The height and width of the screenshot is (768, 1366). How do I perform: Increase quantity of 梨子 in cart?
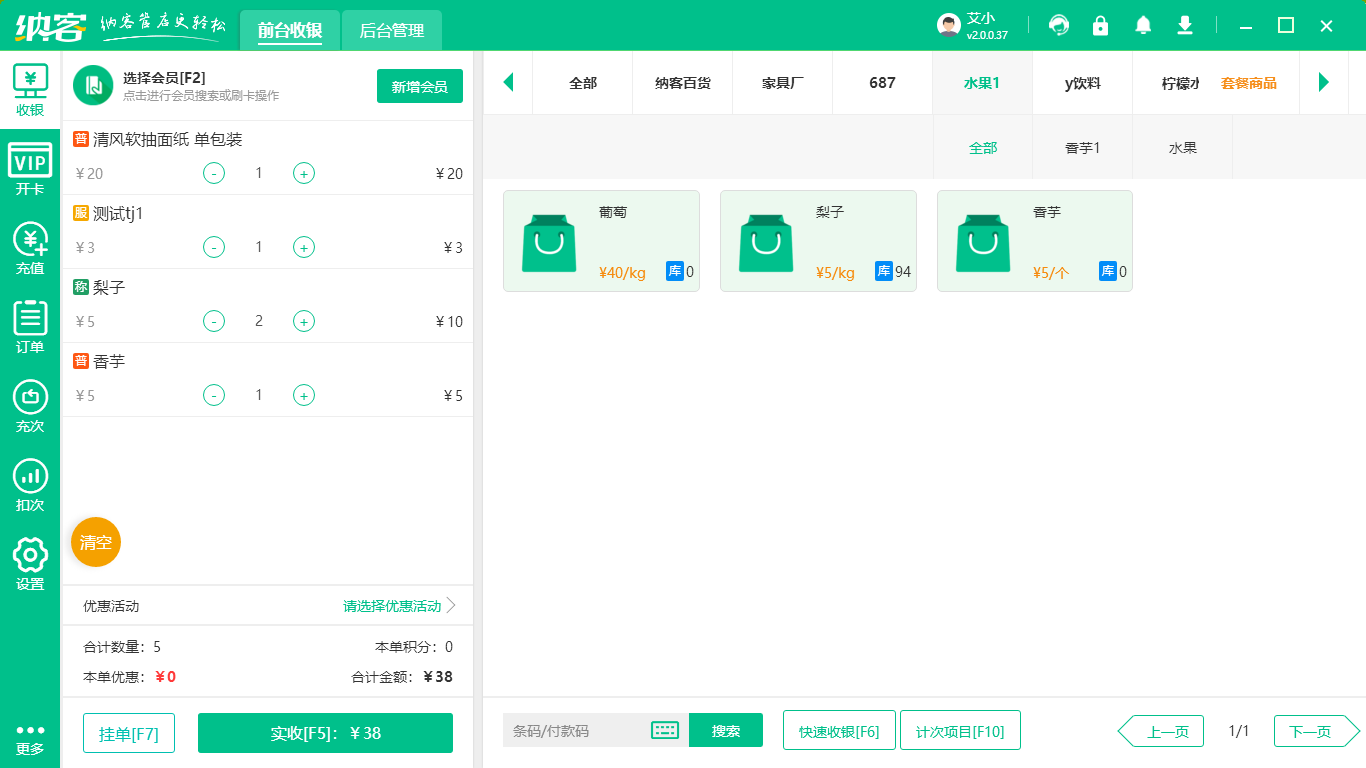[x=304, y=321]
